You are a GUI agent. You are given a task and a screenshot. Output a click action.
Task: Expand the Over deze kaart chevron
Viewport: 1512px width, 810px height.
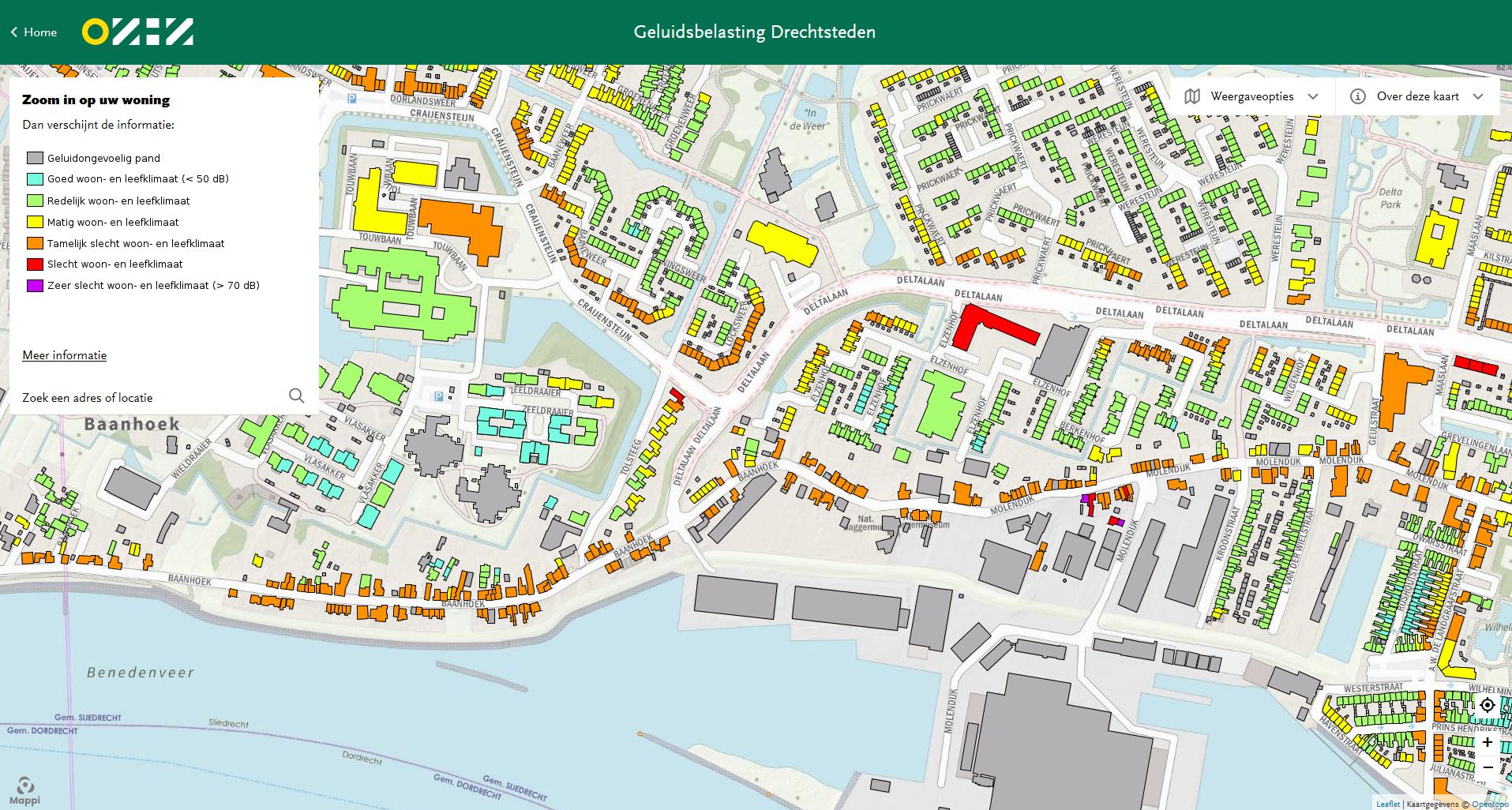click(1478, 96)
